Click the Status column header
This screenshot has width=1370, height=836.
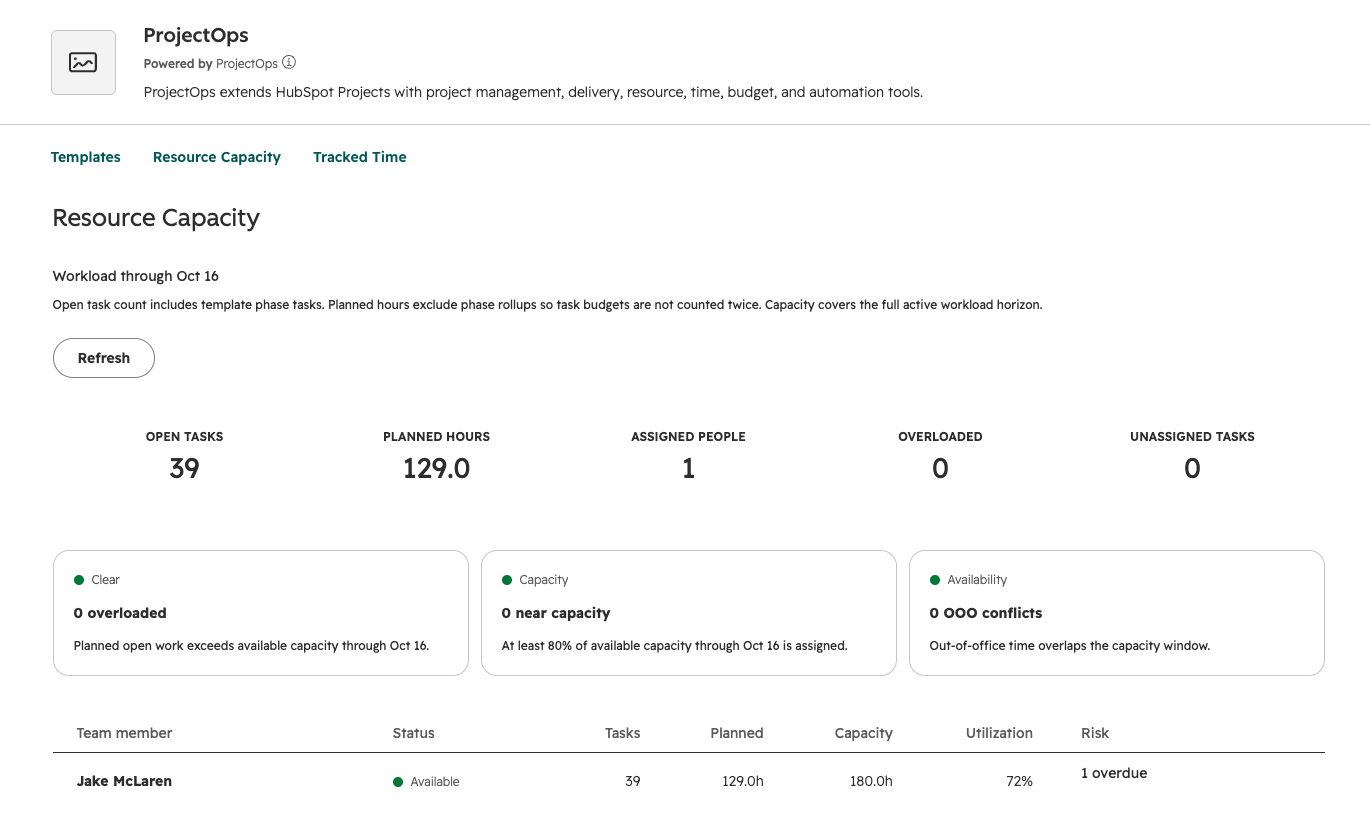[414, 733]
